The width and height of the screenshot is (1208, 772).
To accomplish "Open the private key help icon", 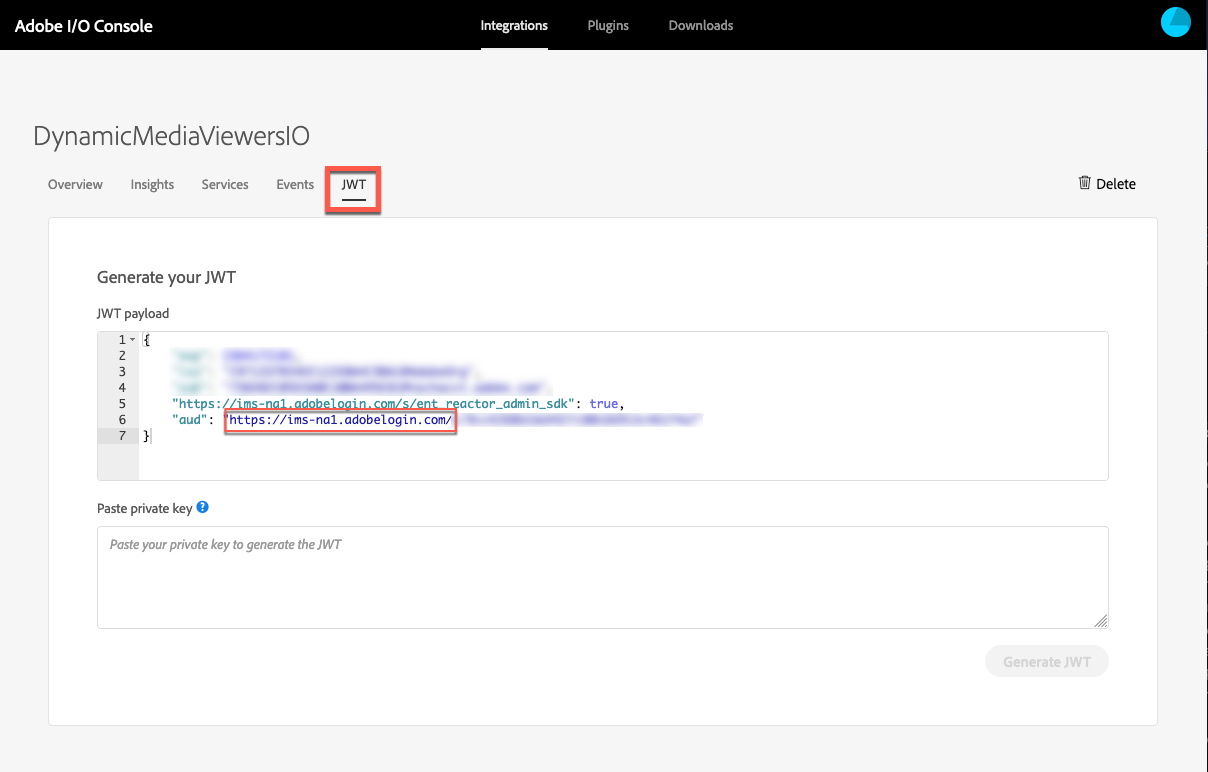I will 202,507.
